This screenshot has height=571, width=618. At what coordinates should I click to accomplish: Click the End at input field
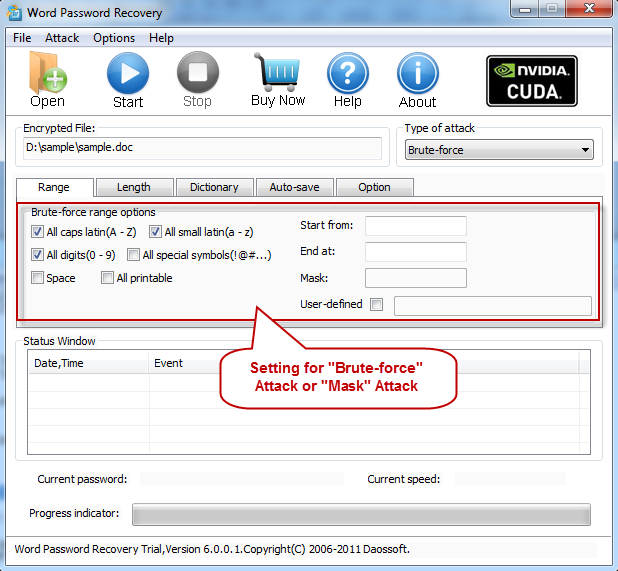tap(416, 252)
